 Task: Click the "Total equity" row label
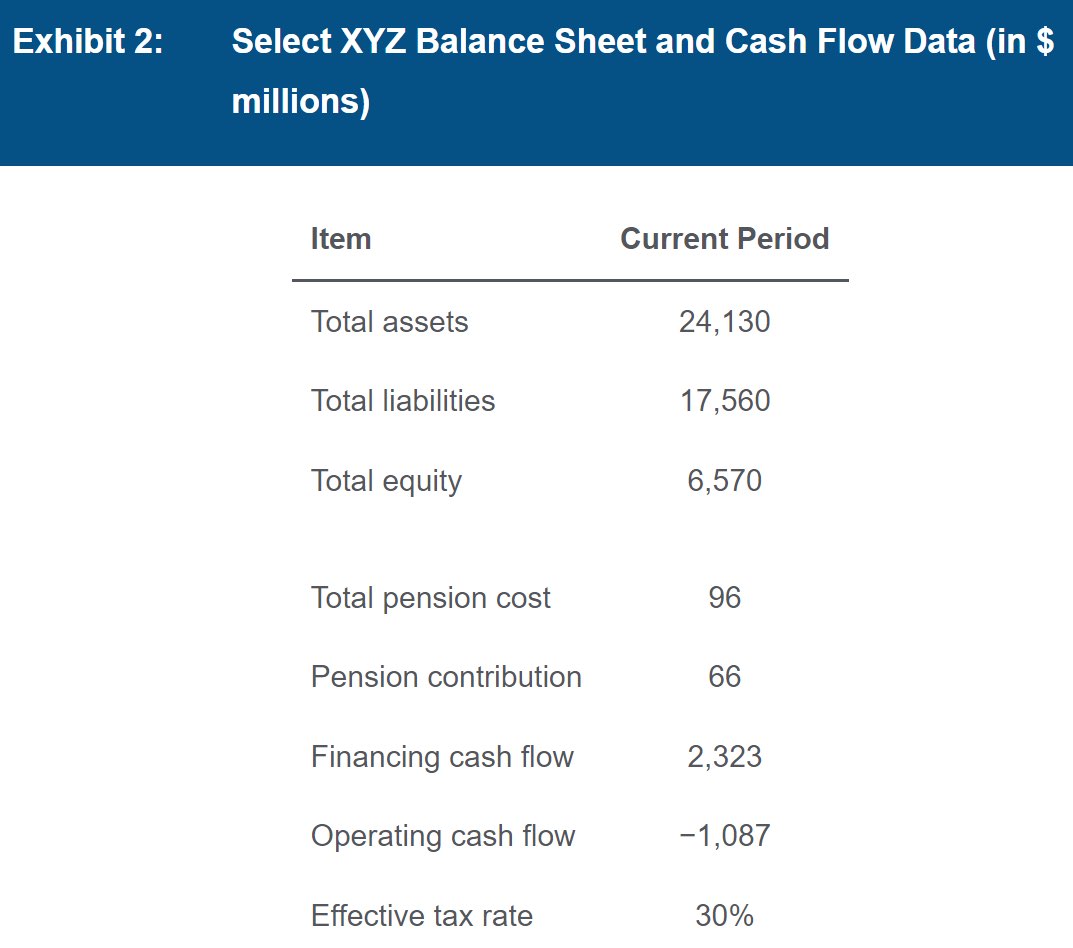coord(386,481)
